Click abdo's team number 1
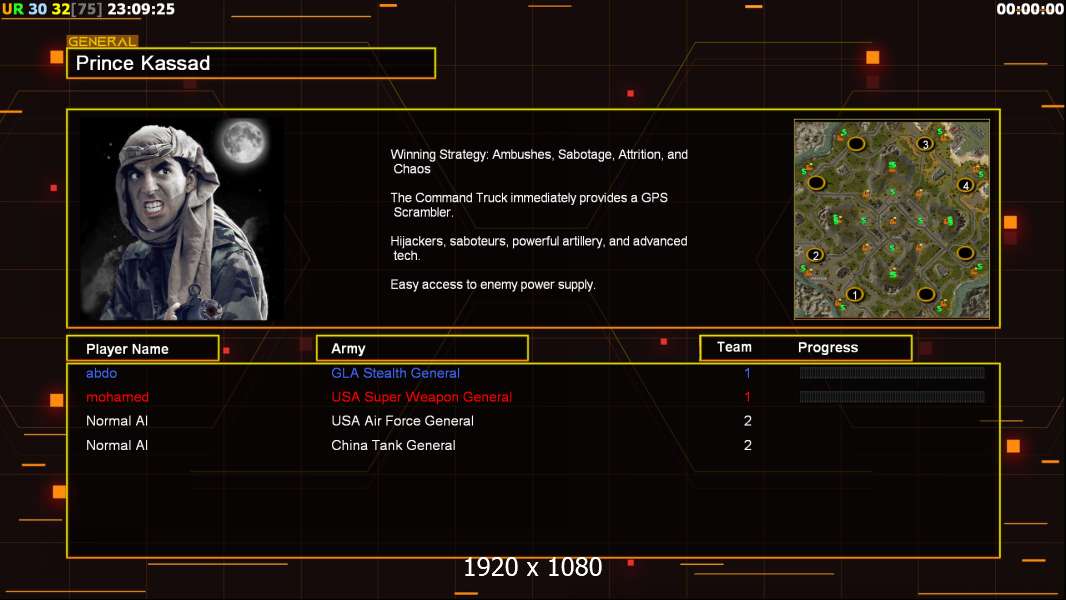 [747, 373]
